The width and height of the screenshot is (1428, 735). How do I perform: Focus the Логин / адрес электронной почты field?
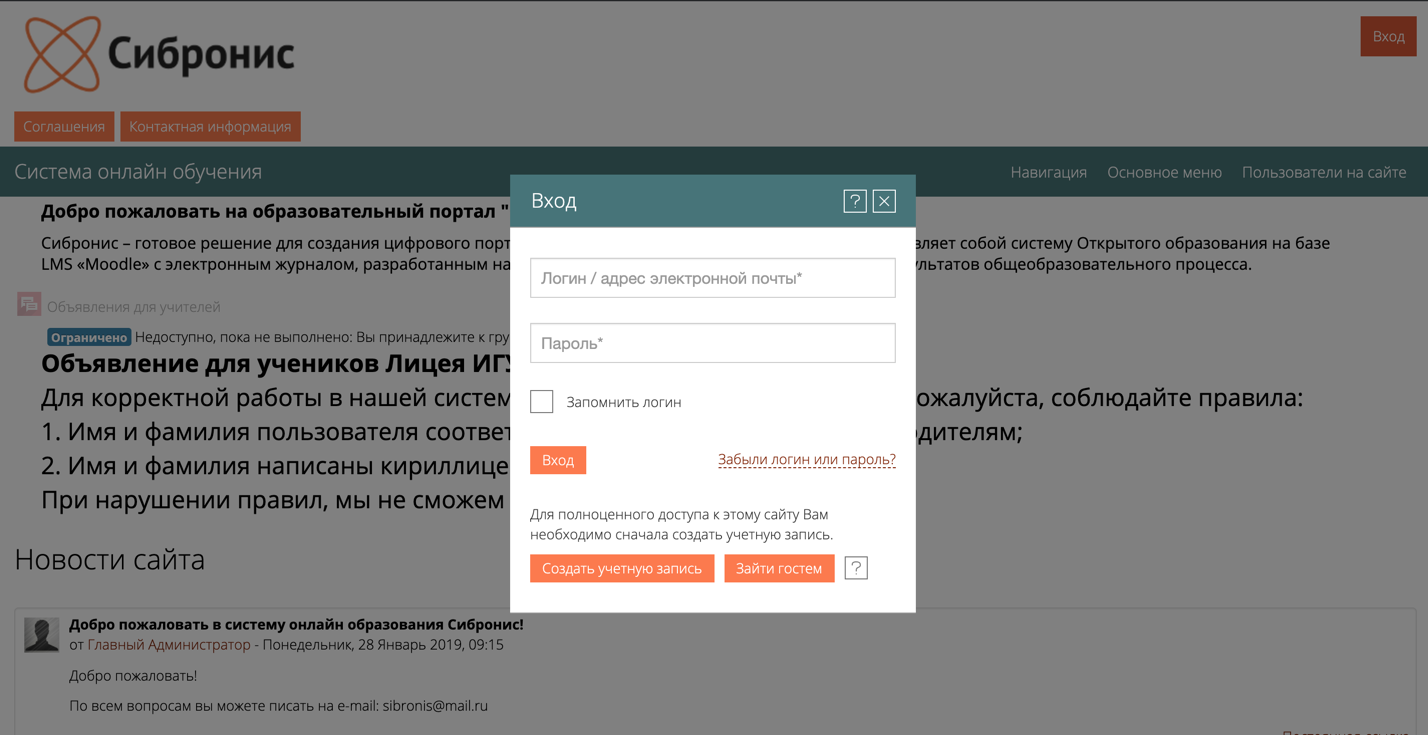(712, 278)
